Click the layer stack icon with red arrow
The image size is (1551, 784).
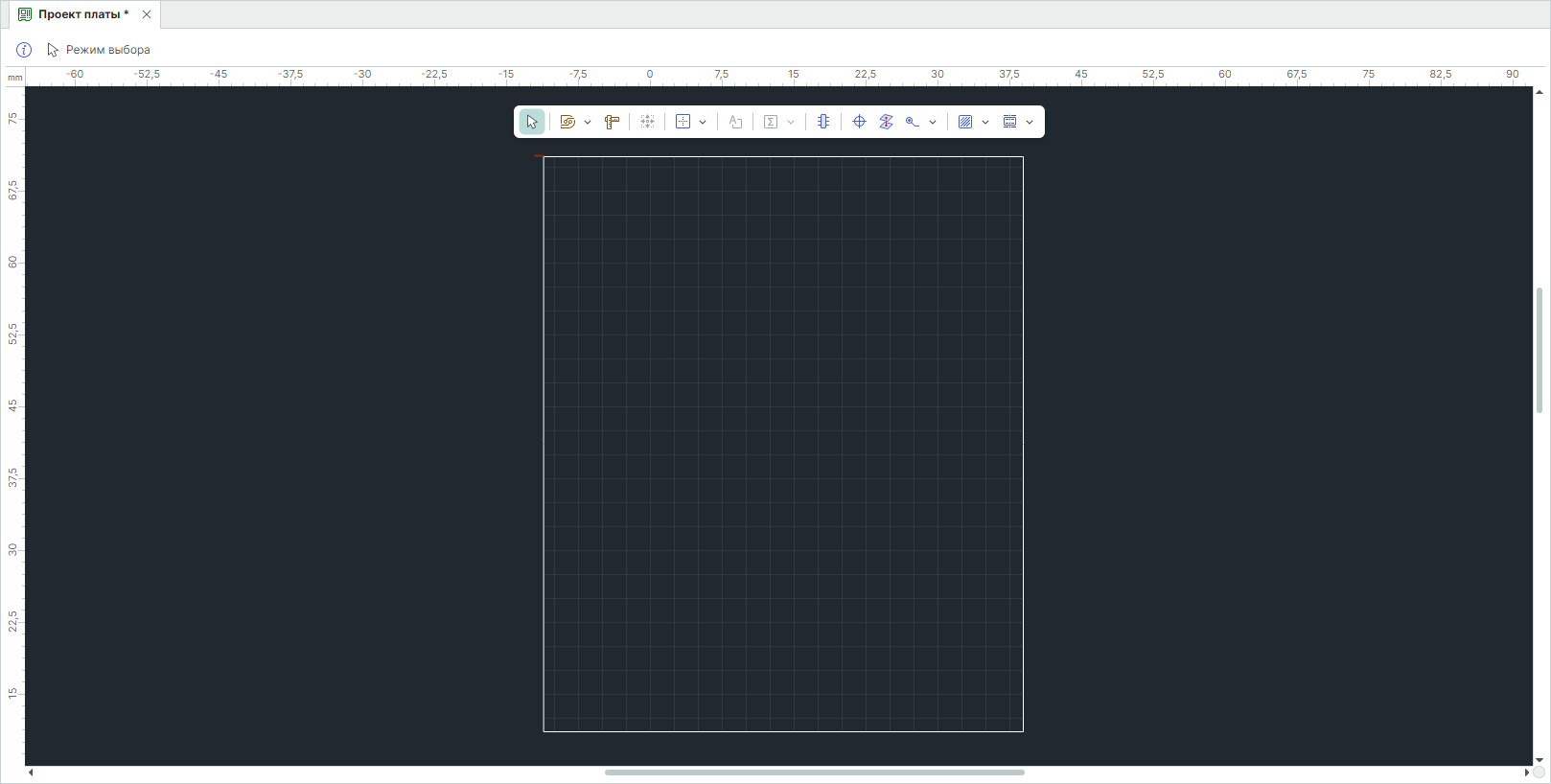tap(886, 122)
